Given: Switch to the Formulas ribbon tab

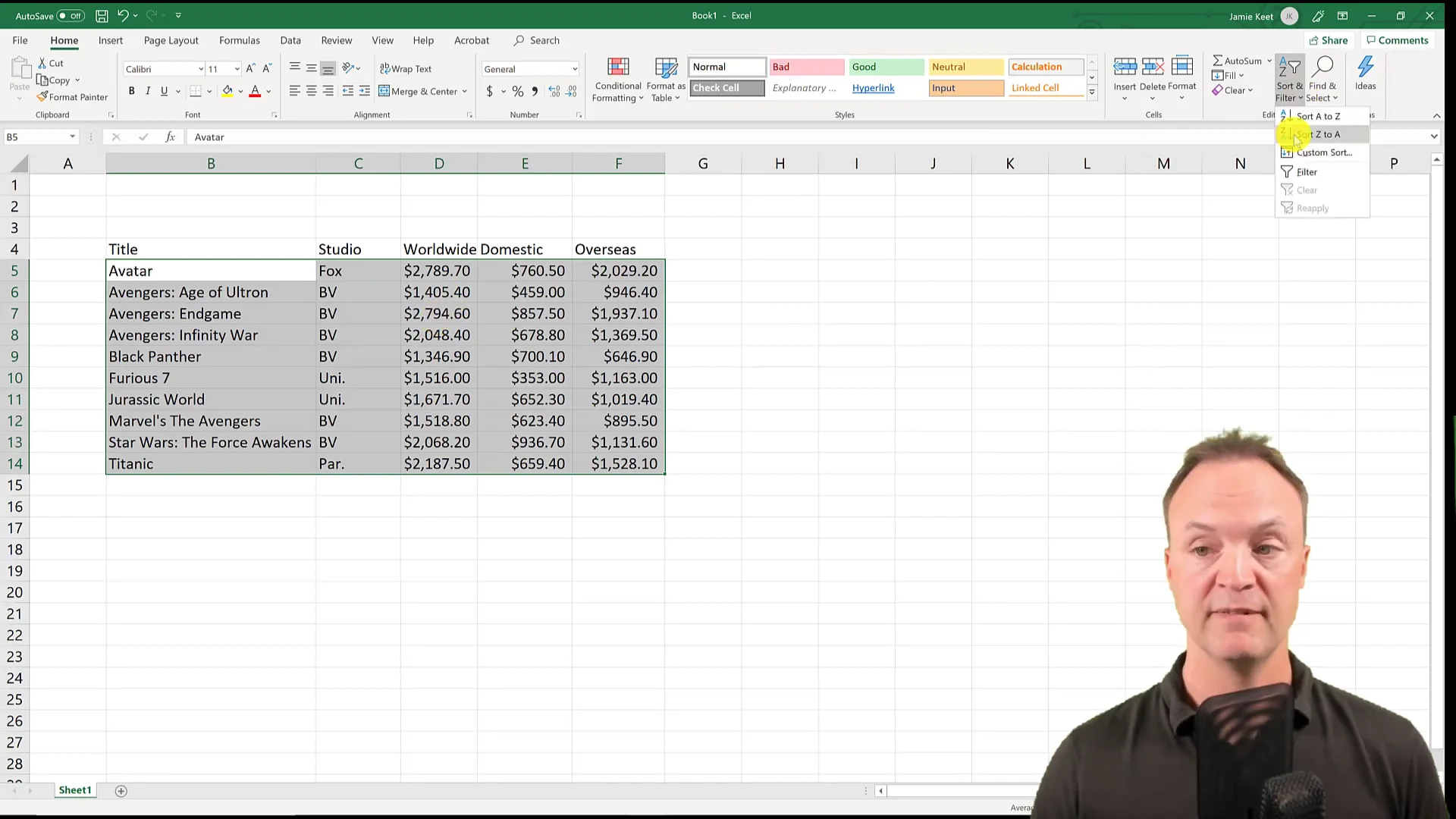Looking at the screenshot, I should pyautogui.click(x=240, y=40).
